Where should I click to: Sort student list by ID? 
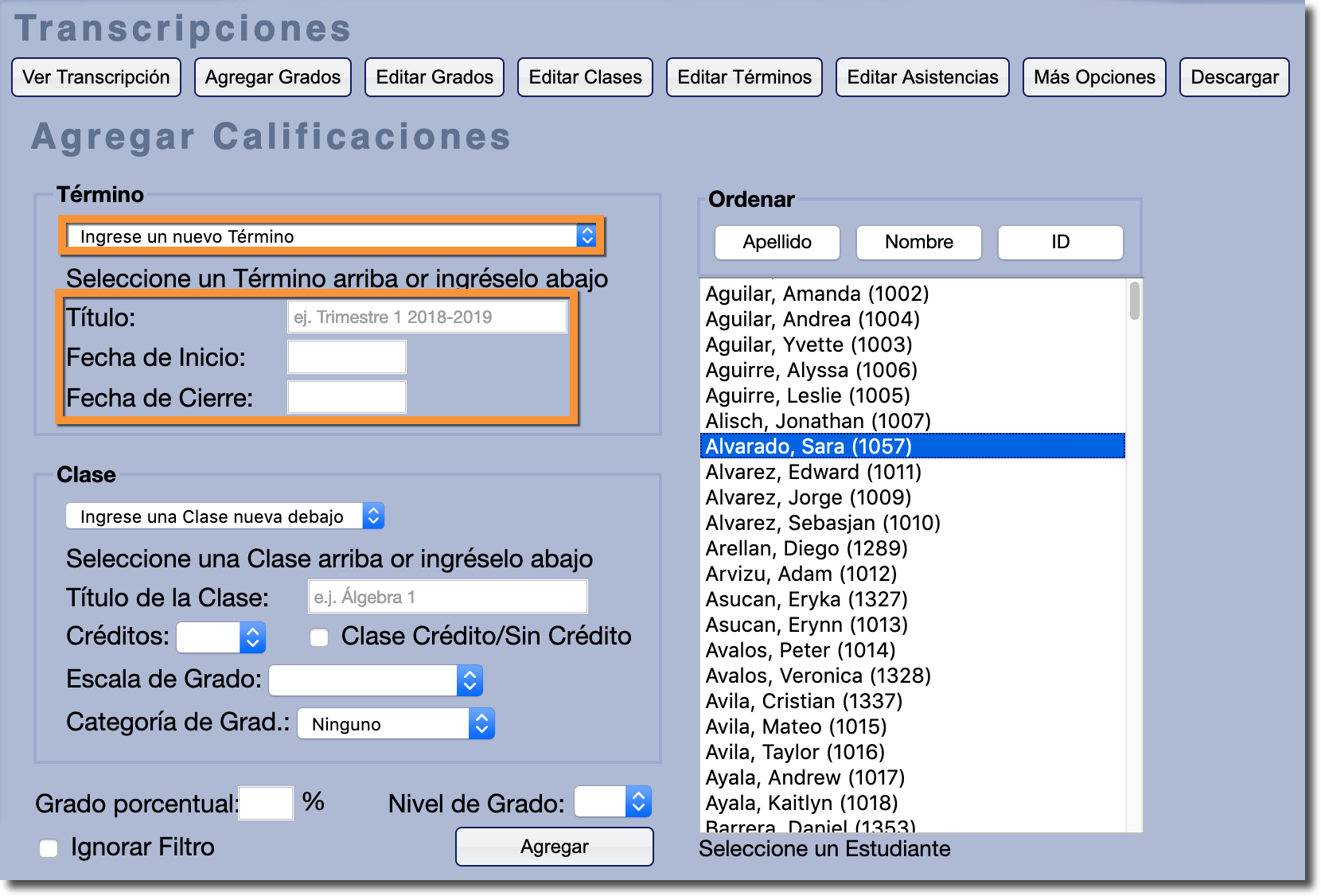click(x=1060, y=243)
